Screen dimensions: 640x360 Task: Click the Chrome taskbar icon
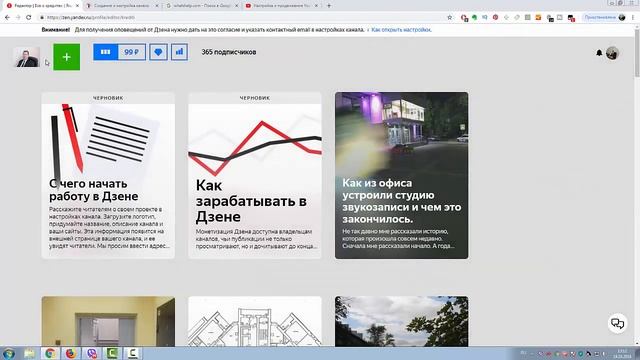point(50,353)
